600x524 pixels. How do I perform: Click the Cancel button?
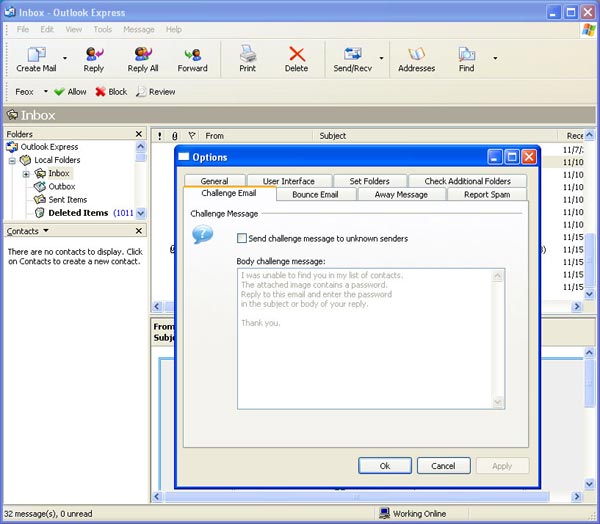[x=443, y=465]
